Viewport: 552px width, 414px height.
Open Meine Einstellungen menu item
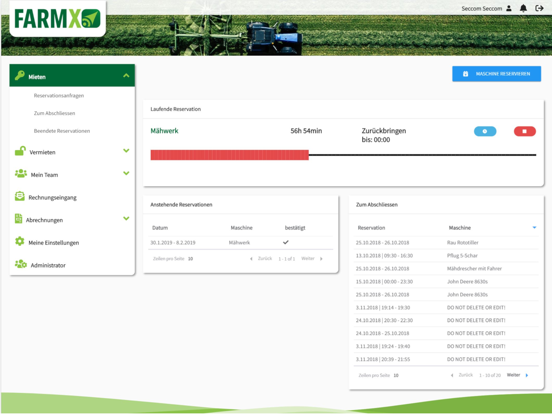coord(54,243)
